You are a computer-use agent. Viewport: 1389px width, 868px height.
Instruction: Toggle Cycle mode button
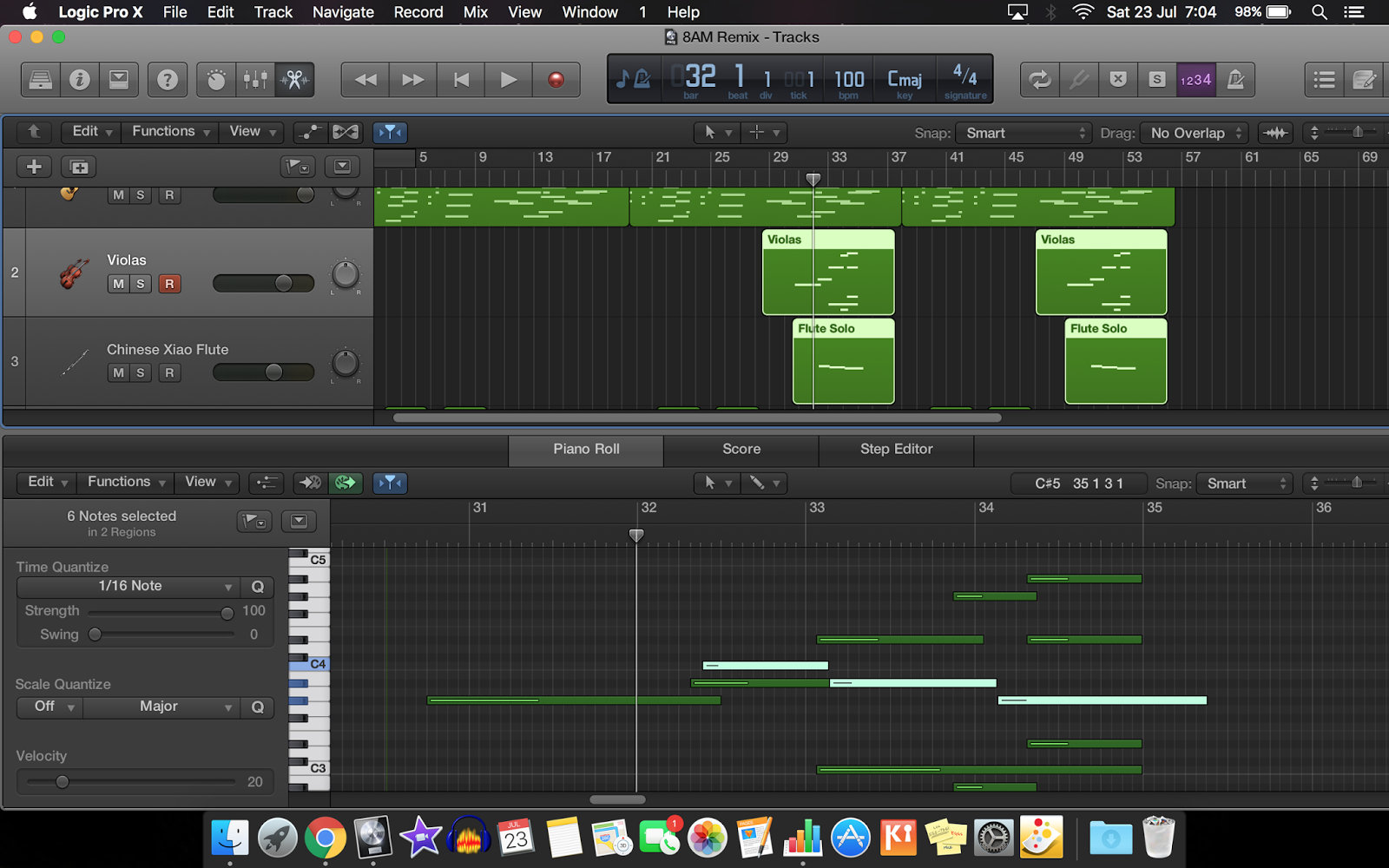pyautogui.click(x=1039, y=80)
